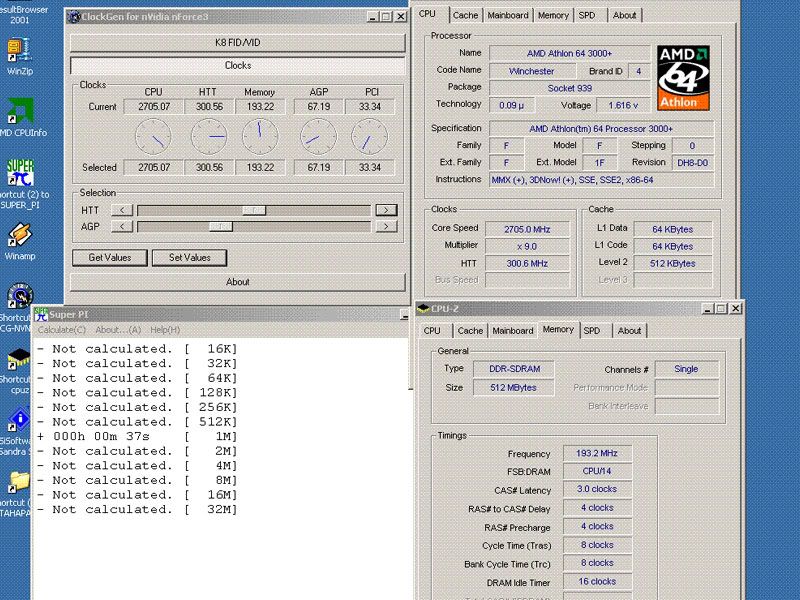Click the AMD Athlon 64 logo
Screen dimensions: 800x600
pyautogui.click(x=684, y=78)
